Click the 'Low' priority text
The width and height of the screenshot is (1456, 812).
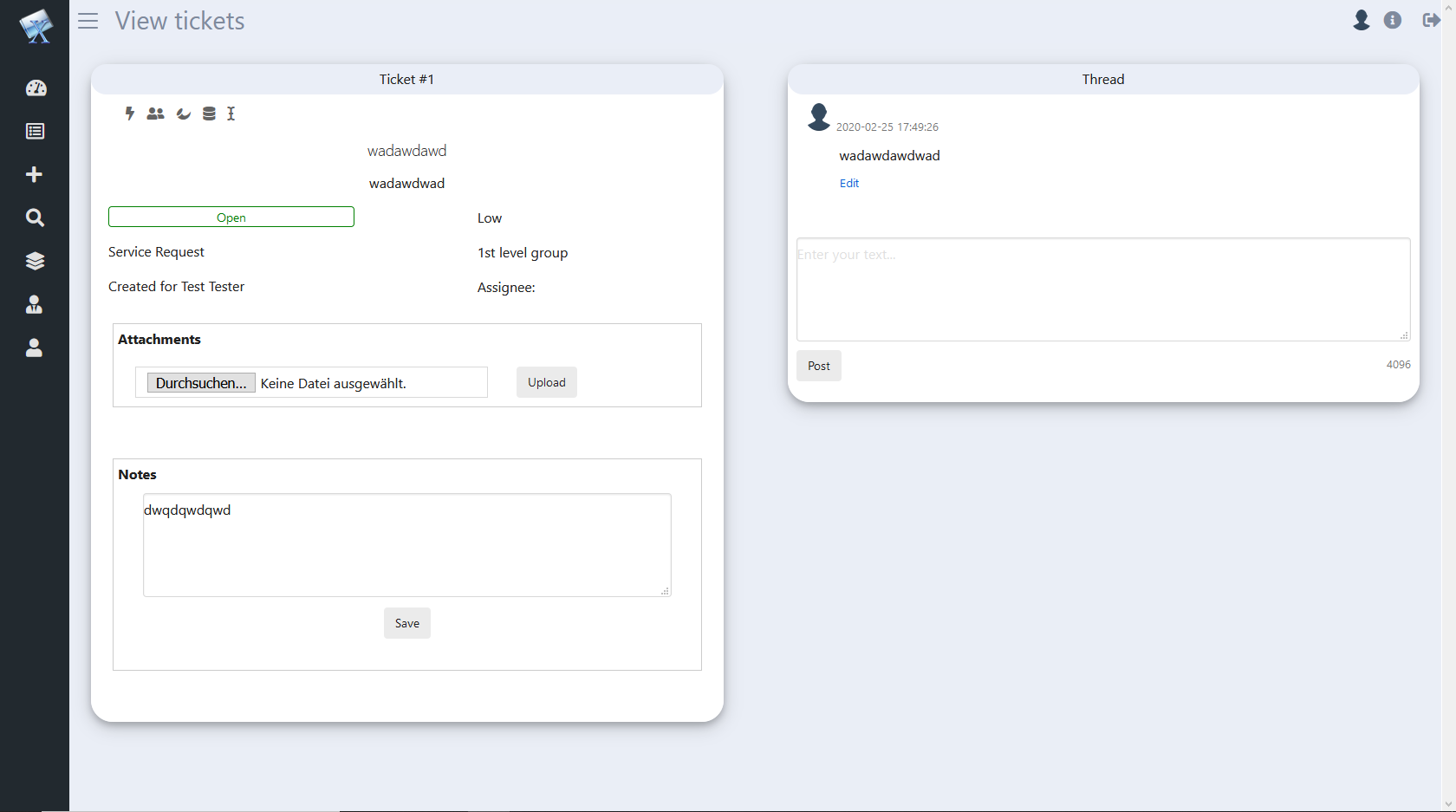pos(490,218)
